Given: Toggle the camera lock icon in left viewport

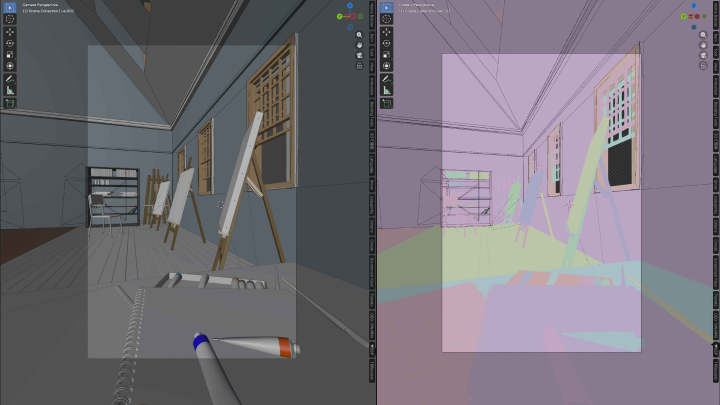Looking at the screenshot, I should [360, 66].
